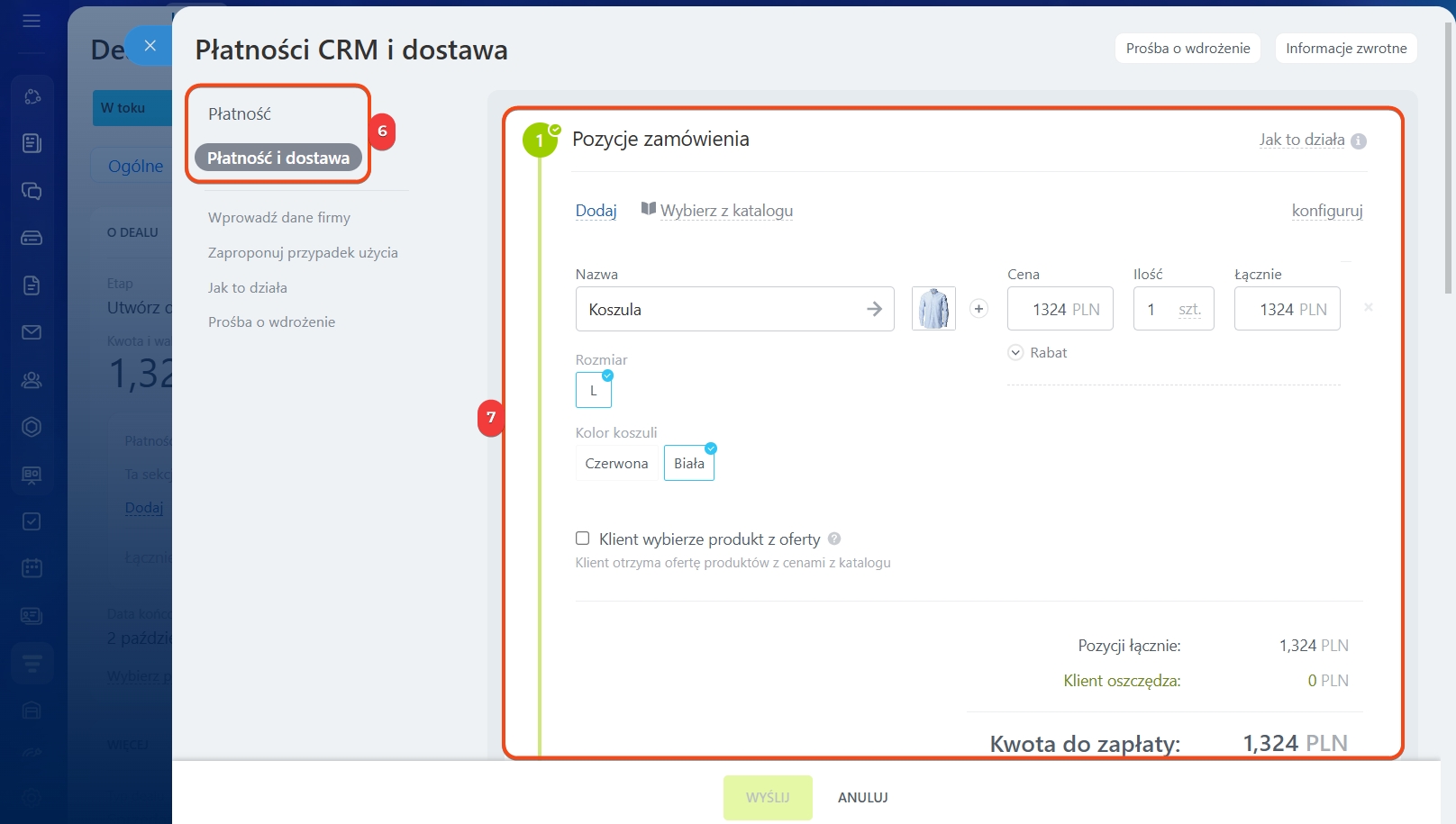Click the Łącznie total field
Image resolution: width=1456 pixels, height=824 pixels.
1288,309
